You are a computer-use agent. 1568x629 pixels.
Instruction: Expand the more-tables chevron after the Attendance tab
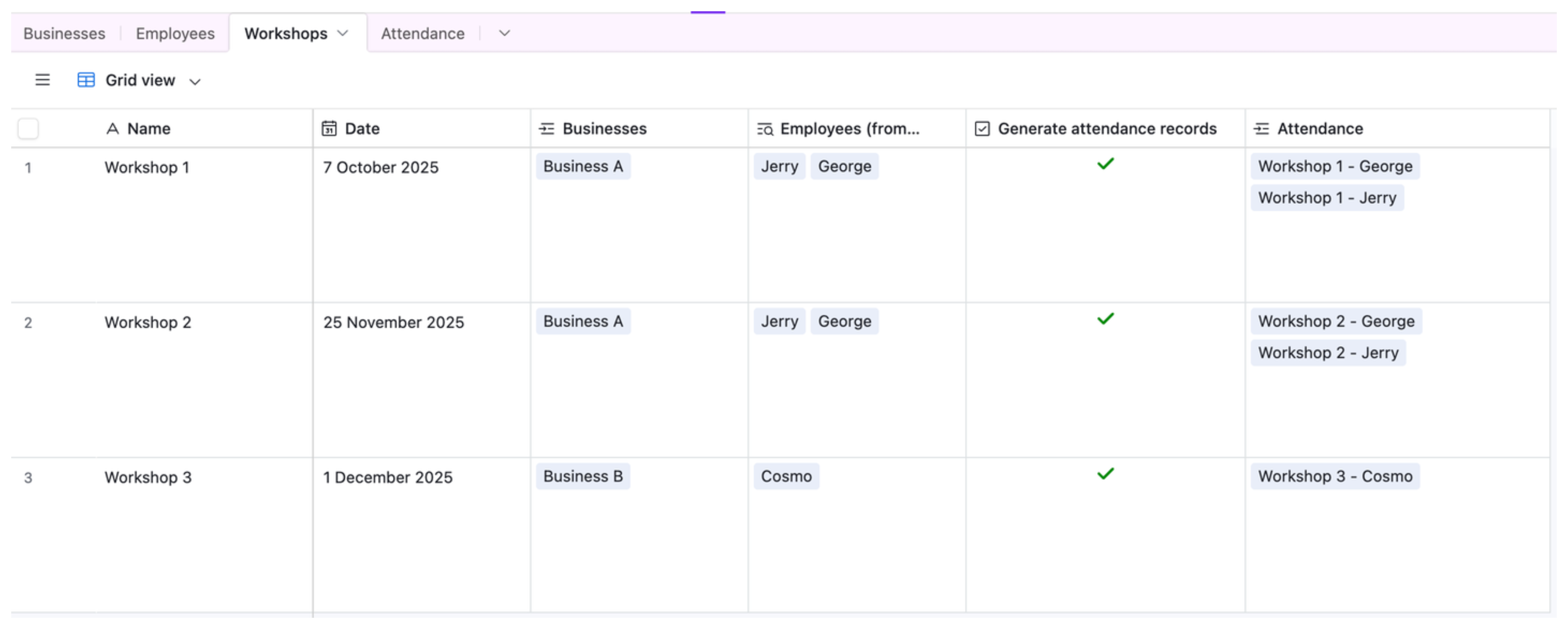pos(504,34)
